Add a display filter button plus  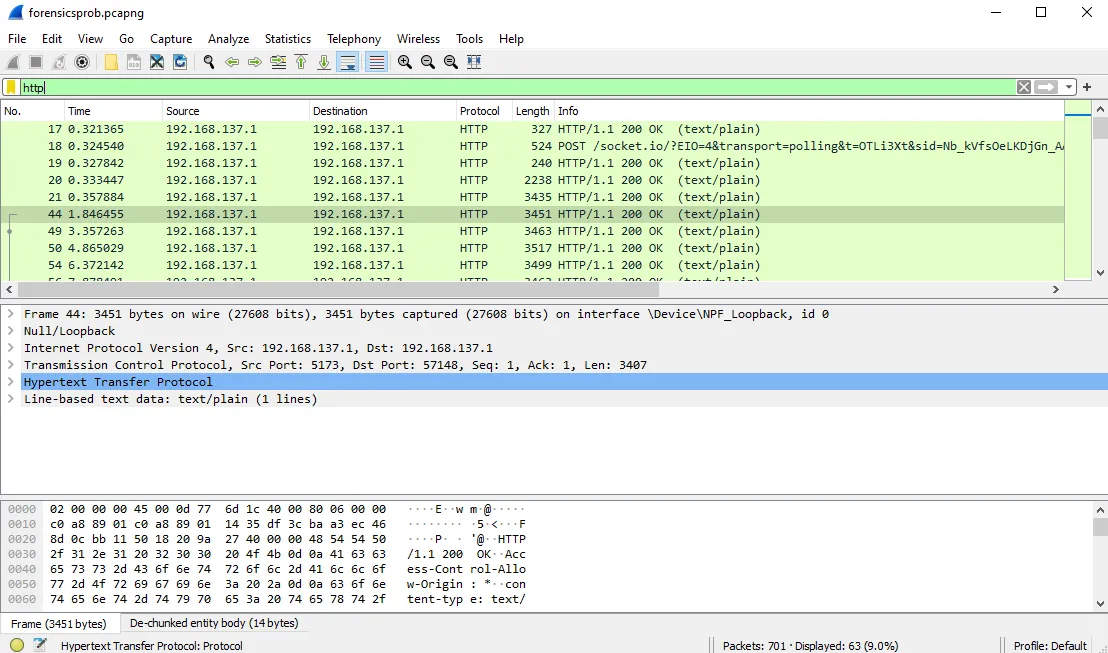pyautogui.click(x=1087, y=87)
